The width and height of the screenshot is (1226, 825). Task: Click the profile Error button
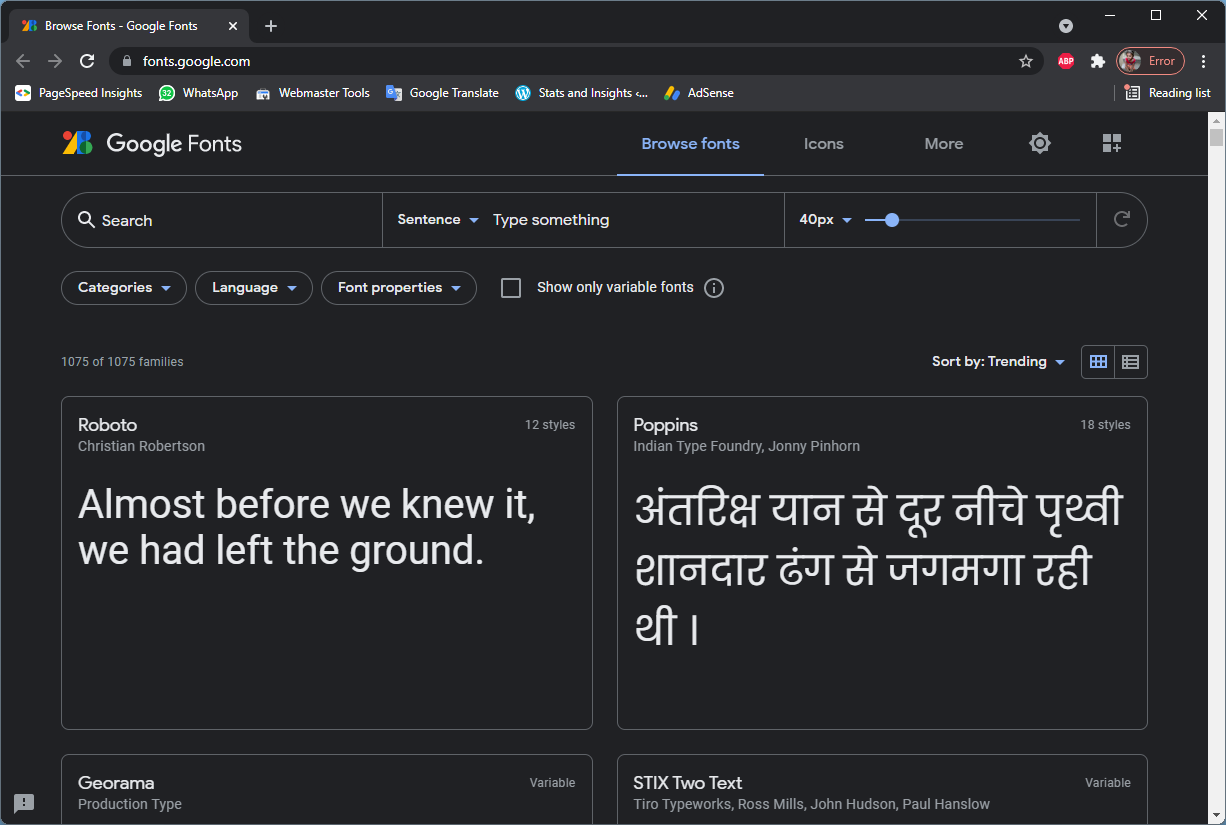pyautogui.click(x=1151, y=61)
